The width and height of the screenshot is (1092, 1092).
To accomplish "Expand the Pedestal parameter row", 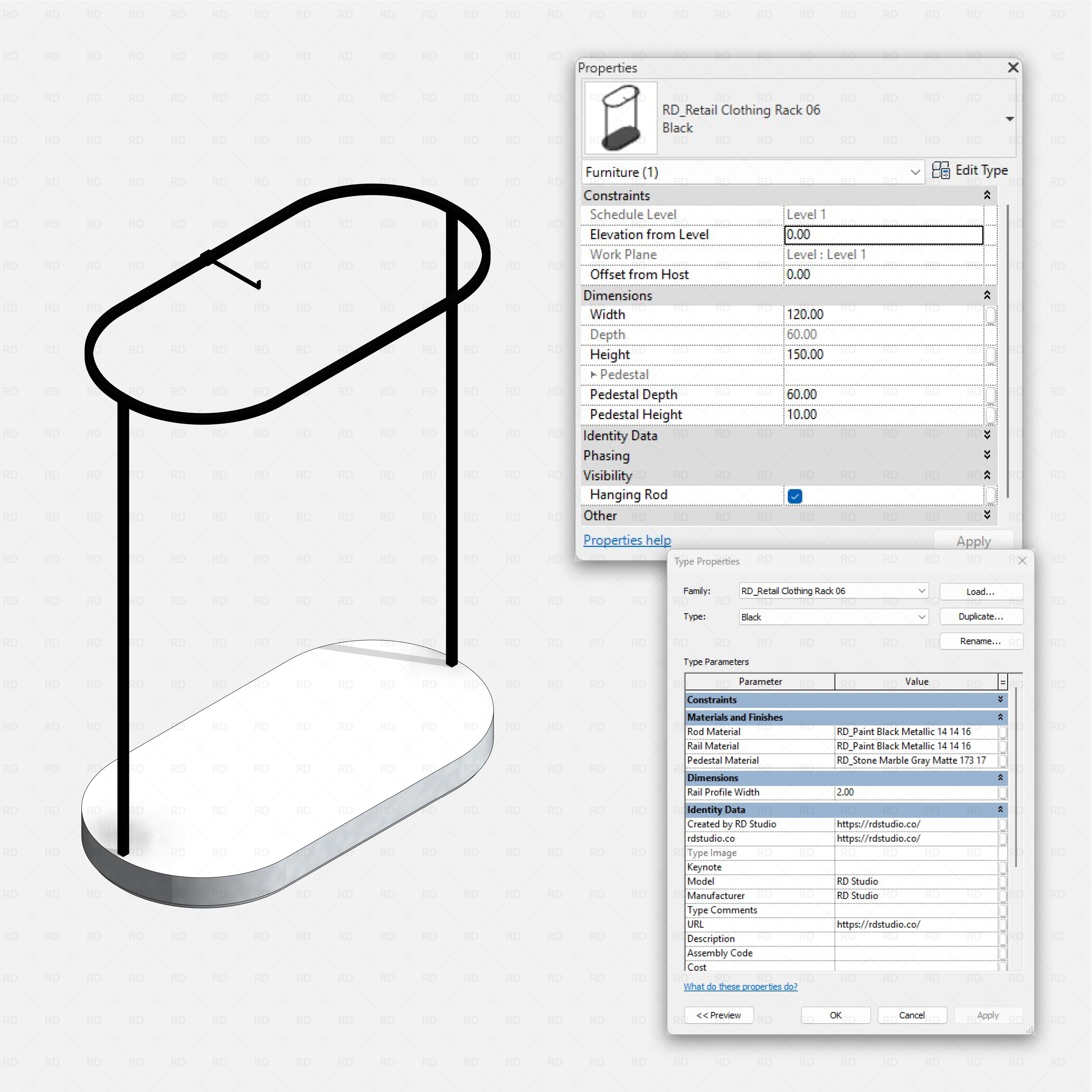I will point(593,375).
